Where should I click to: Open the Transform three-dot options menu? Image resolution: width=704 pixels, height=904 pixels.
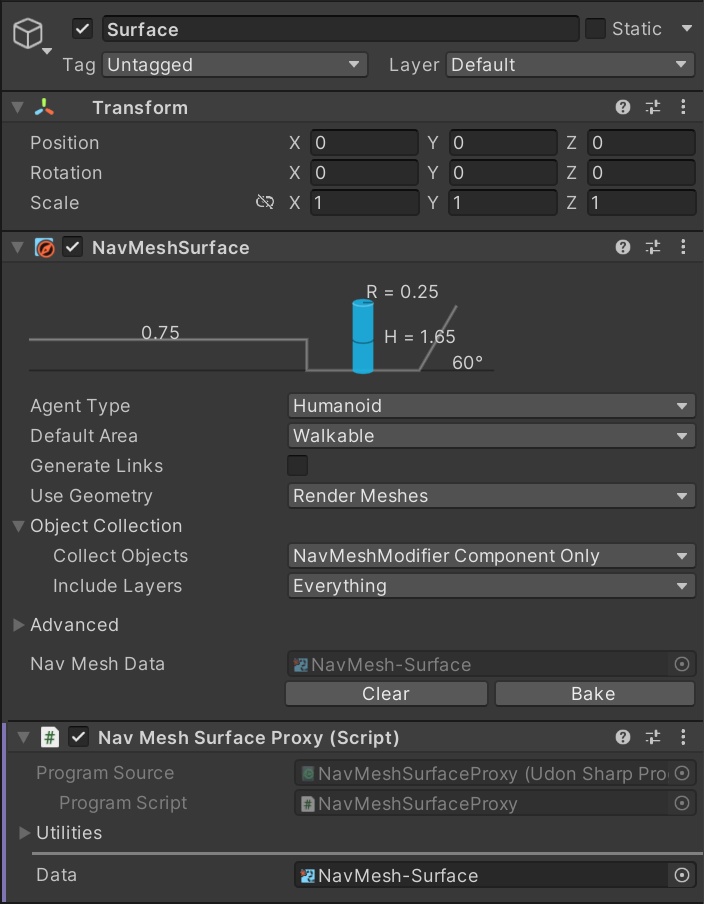683,107
